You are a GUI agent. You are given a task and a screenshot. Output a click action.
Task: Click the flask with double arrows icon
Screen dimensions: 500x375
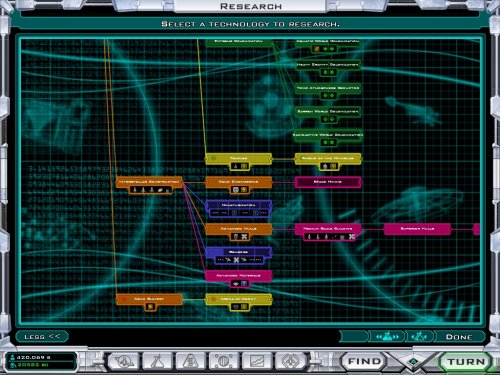(x=387, y=337)
